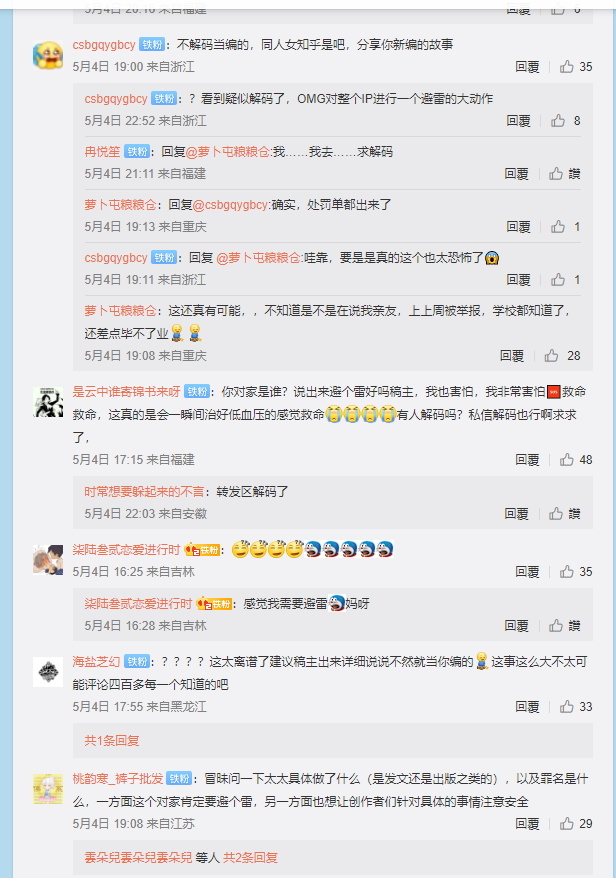Open csbgqygbcy's avatar profile
616x878 pixels.
pos(48,55)
